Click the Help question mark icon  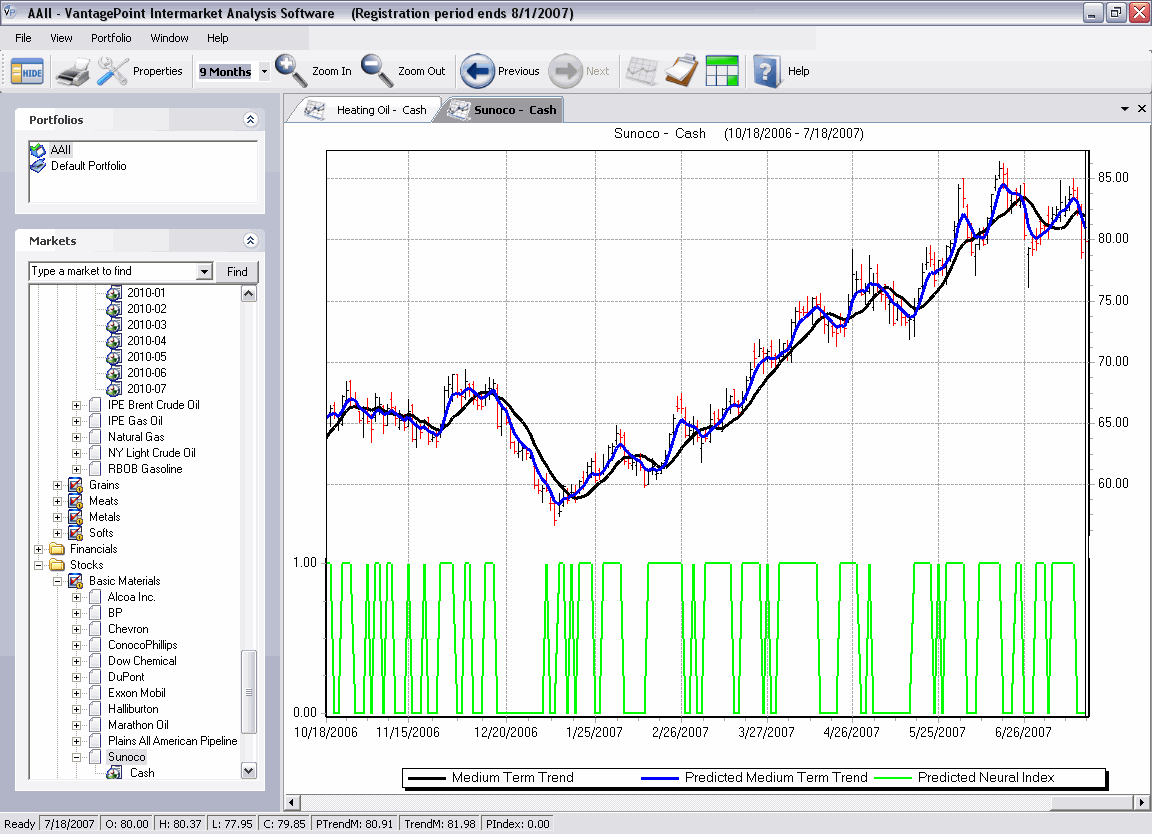click(766, 71)
